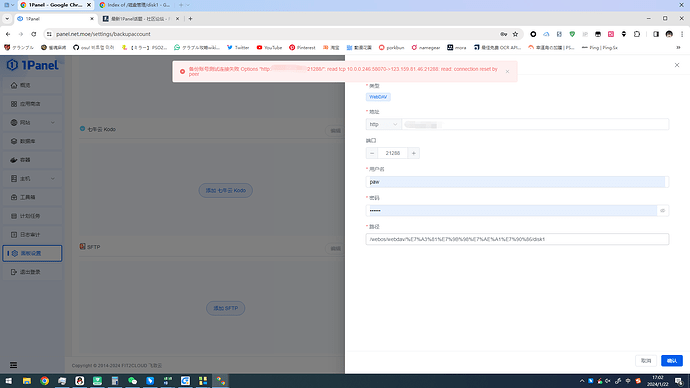690x388 pixels.
Task: Click the WebDAV path input field
Action: pos(517,239)
